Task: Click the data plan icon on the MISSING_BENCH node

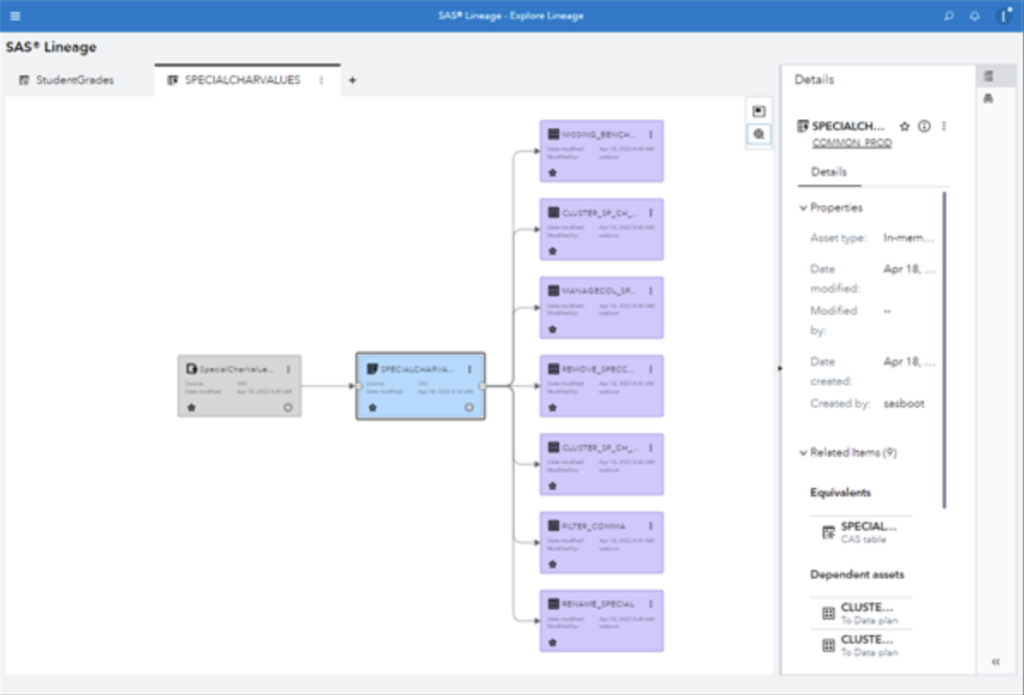Action: (x=553, y=135)
